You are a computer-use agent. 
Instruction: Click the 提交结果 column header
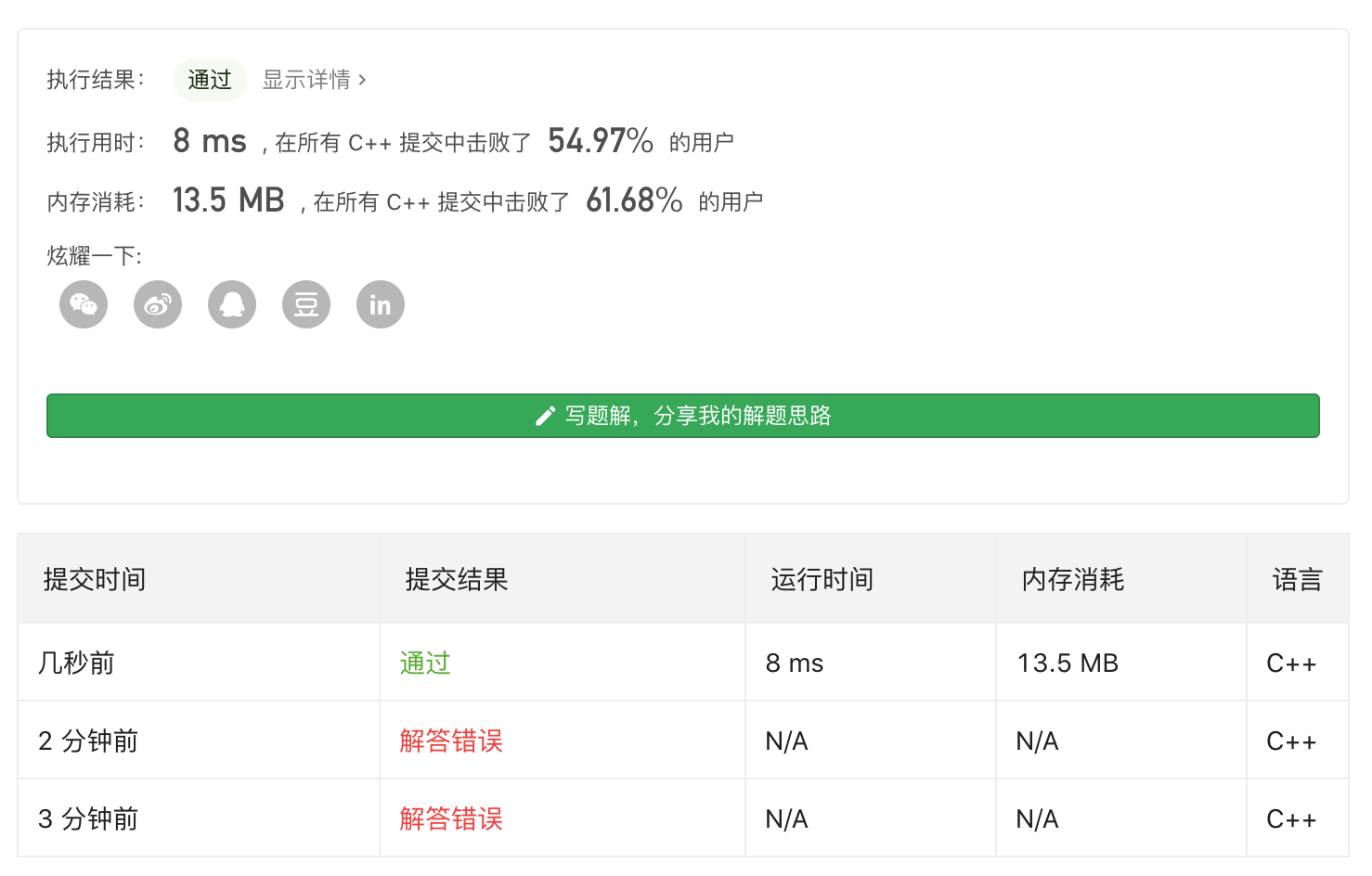click(x=457, y=579)
